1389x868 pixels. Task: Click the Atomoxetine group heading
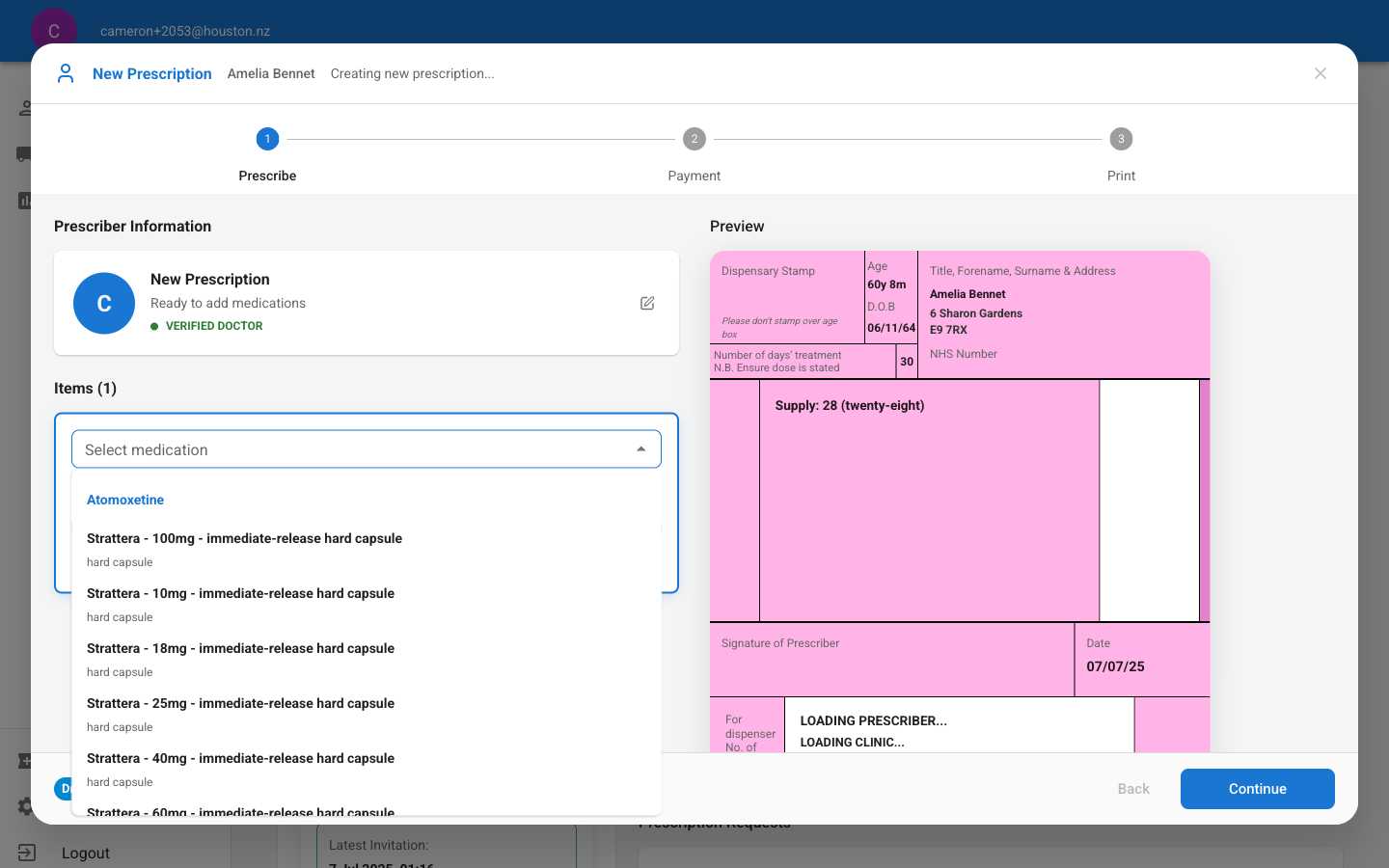click(x=125, y=500)
